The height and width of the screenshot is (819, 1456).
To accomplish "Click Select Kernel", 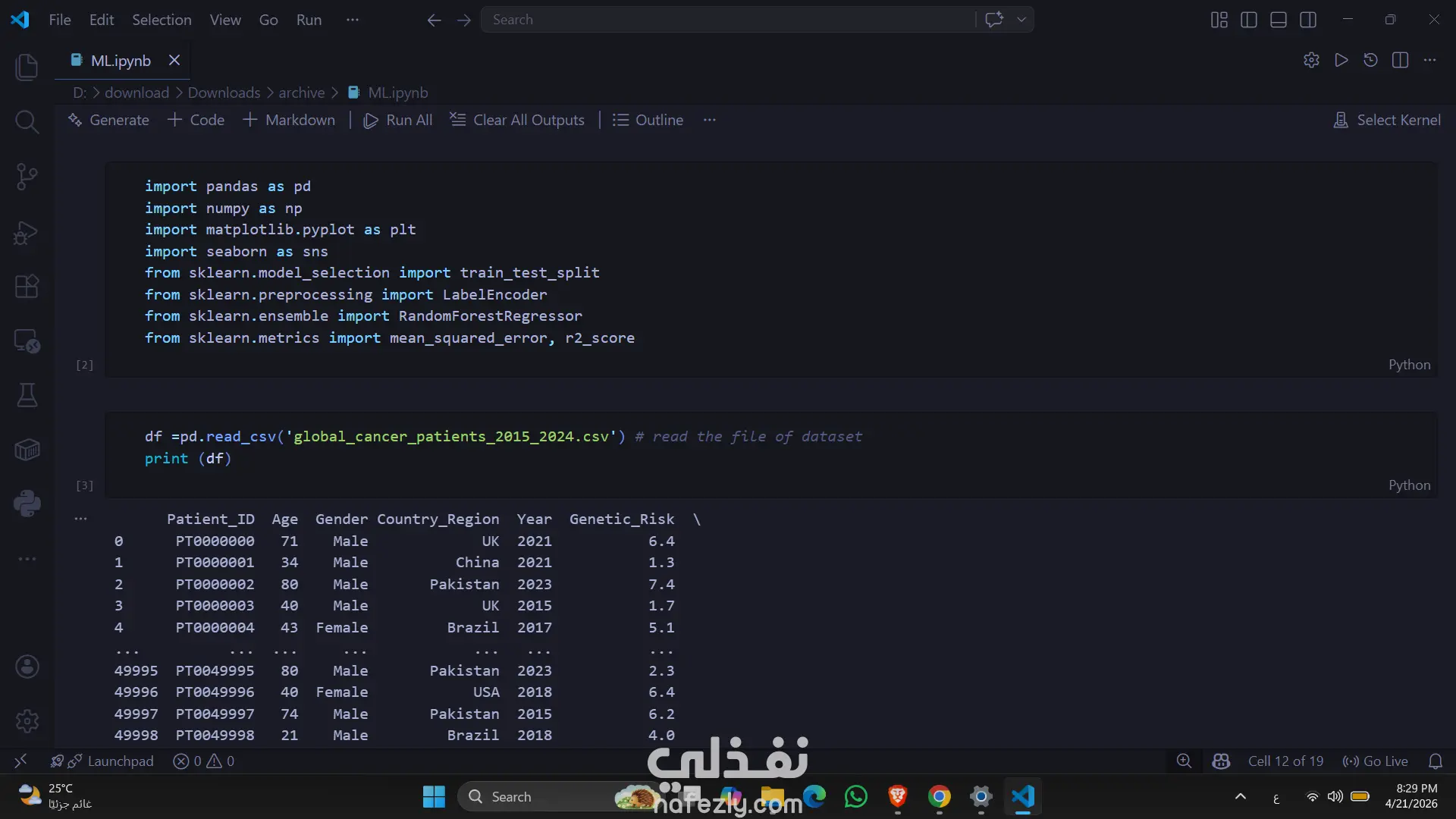I will [x=1387, y=120].
